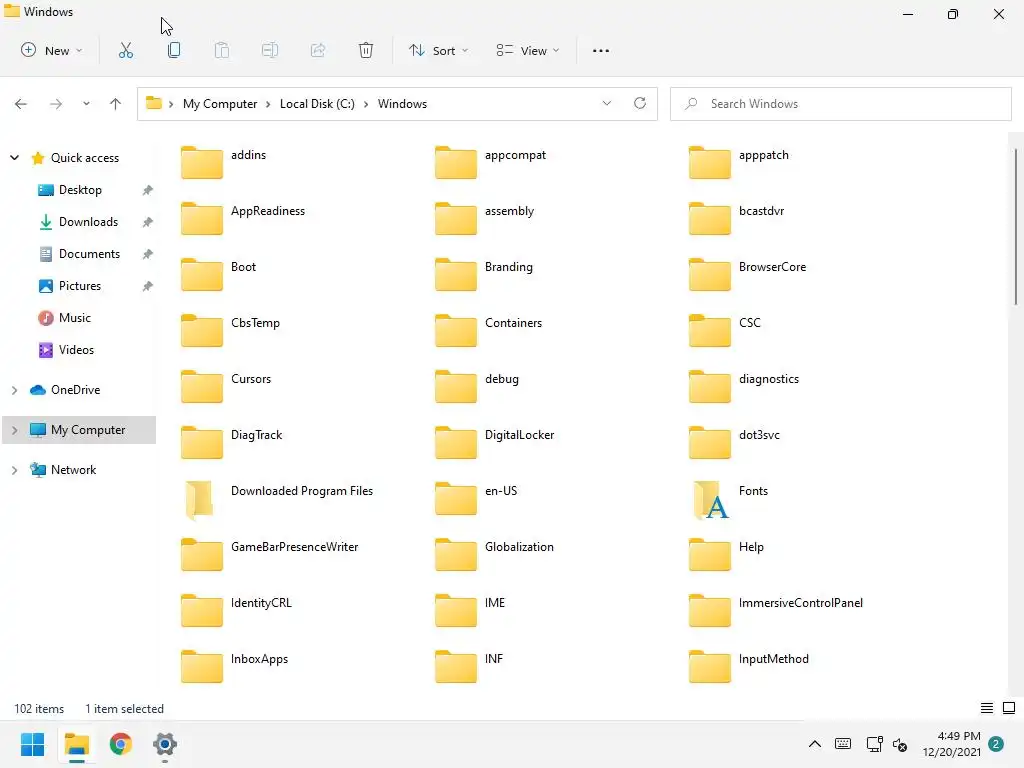Image resolution: width=1024 pixels, height=768 pixels.
Task: Click the network display tray icon
Action: coord(874,744)
